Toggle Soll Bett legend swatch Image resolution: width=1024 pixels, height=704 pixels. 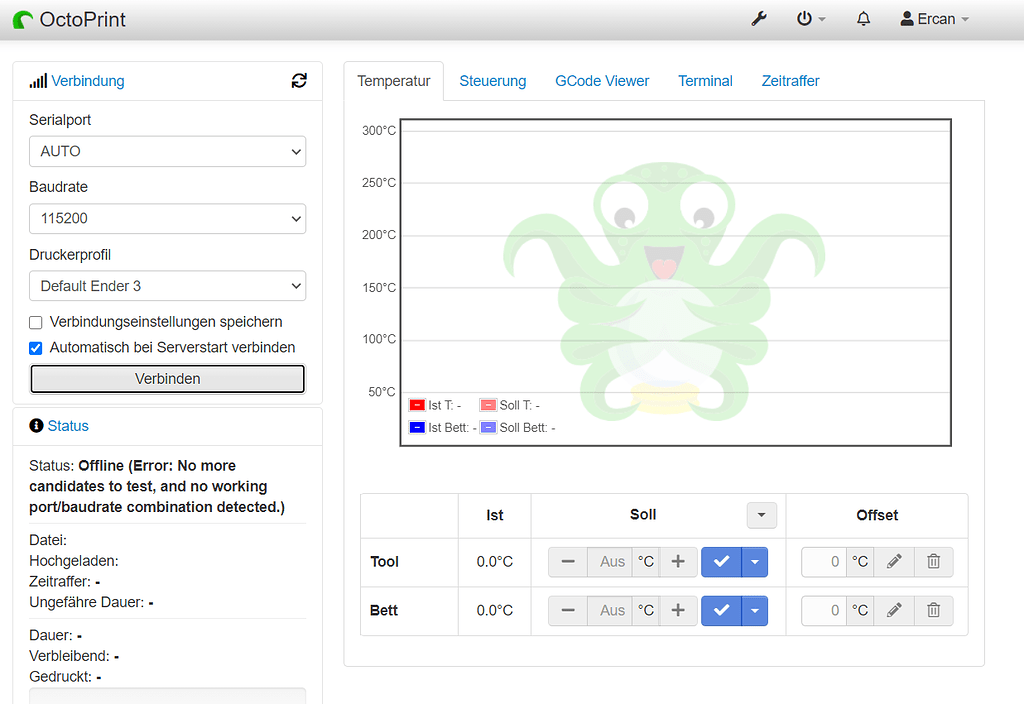tap(488, 427)
